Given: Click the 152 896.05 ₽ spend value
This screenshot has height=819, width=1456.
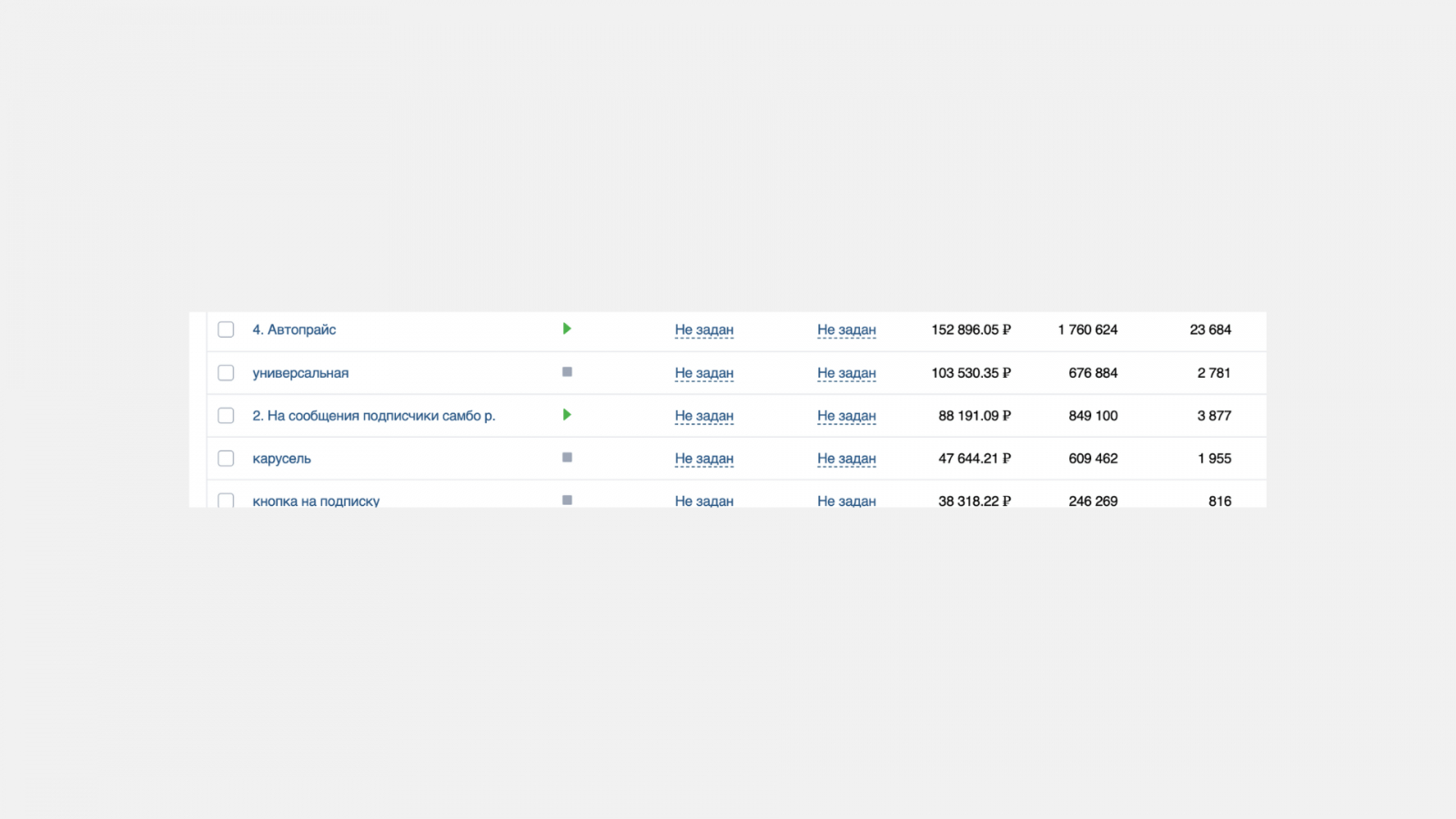Looking at the screenshot, I should (x=970, y=329).
